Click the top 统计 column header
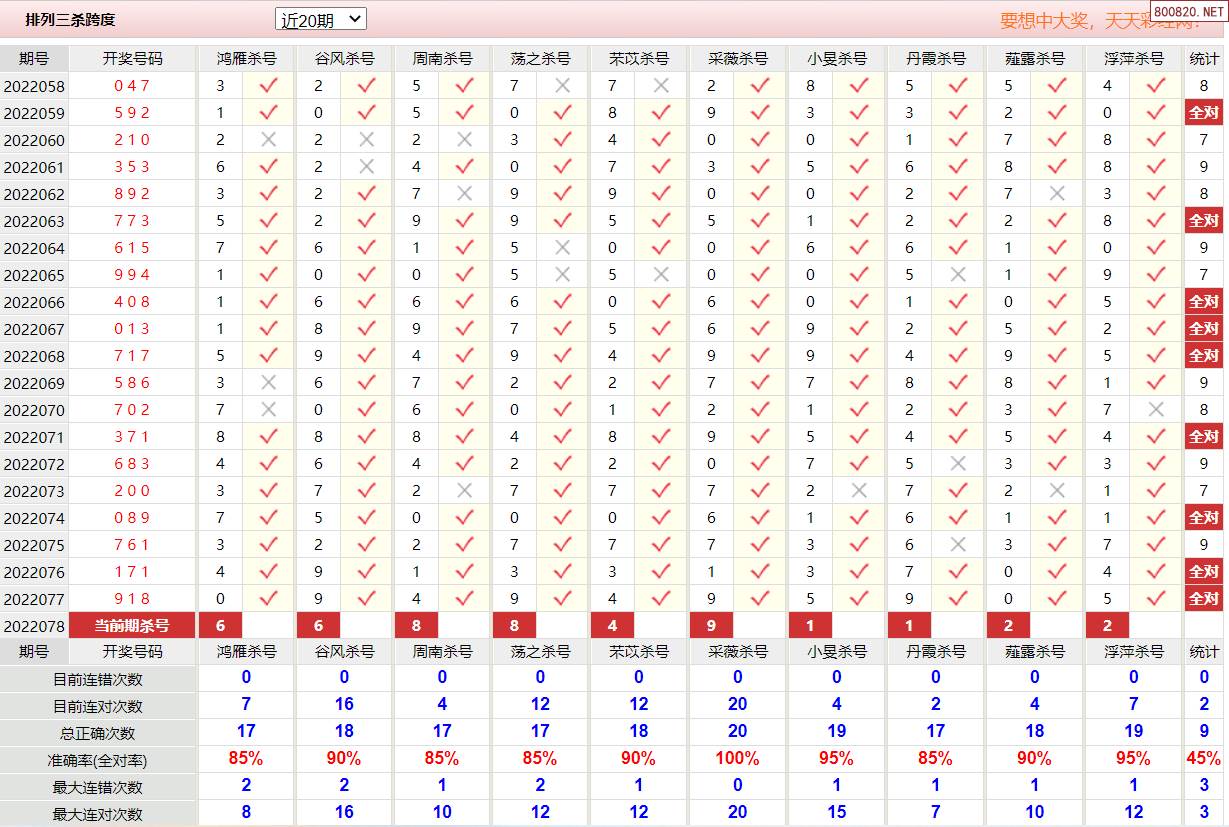 1204,59
